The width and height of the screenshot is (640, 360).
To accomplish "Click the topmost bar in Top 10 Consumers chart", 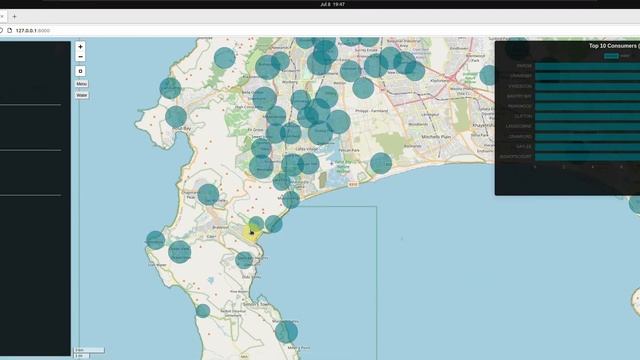I will coord(587,66).
